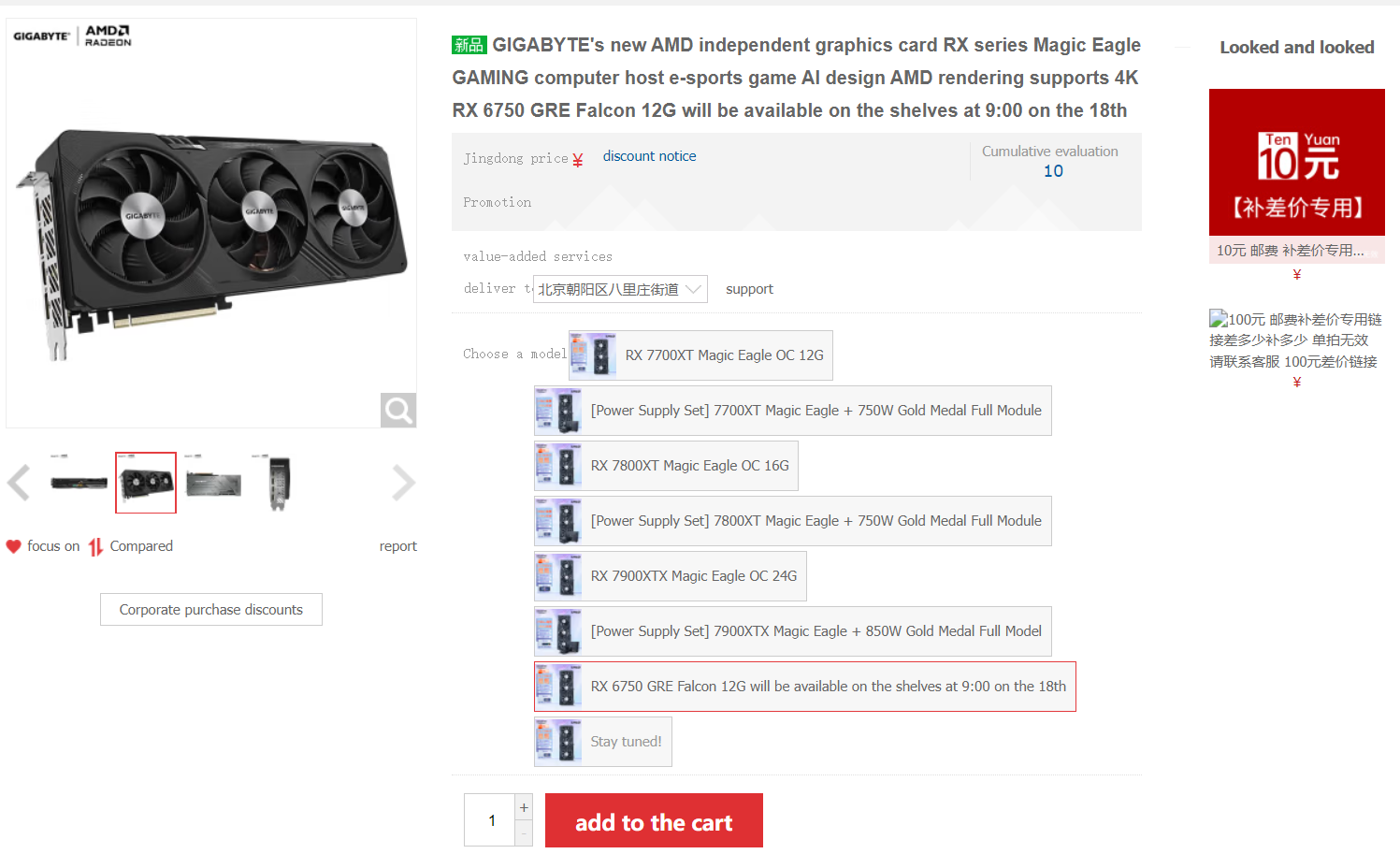
Task: Choose 7700XT Magic Eagle power supply set
Action: [x=793, y=411]
